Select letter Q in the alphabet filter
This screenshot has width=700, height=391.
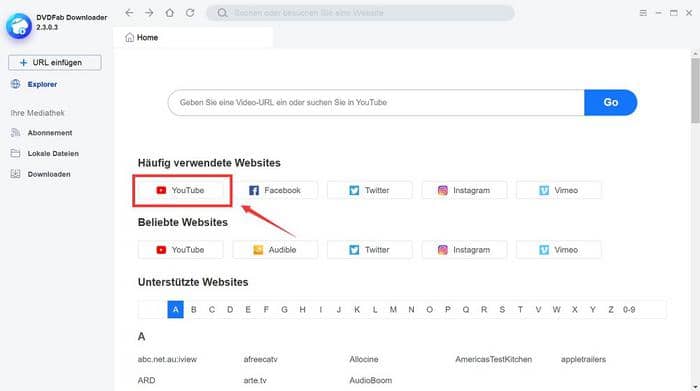[x=466, y=309]
